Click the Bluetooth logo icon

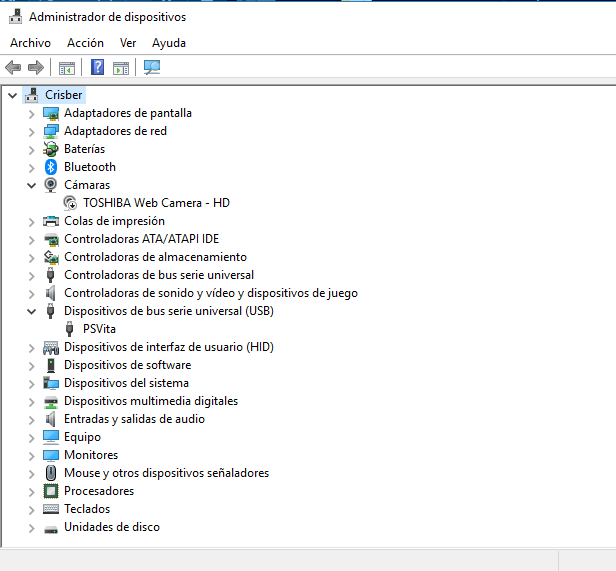click(51, 167)
